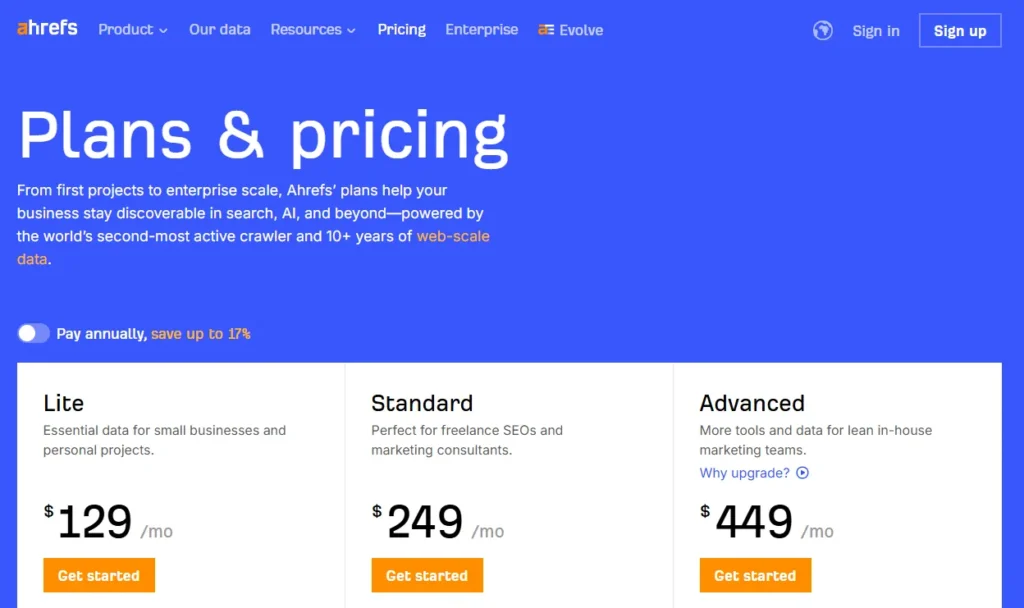Navigate to Our data

click(x=219, y=30)
